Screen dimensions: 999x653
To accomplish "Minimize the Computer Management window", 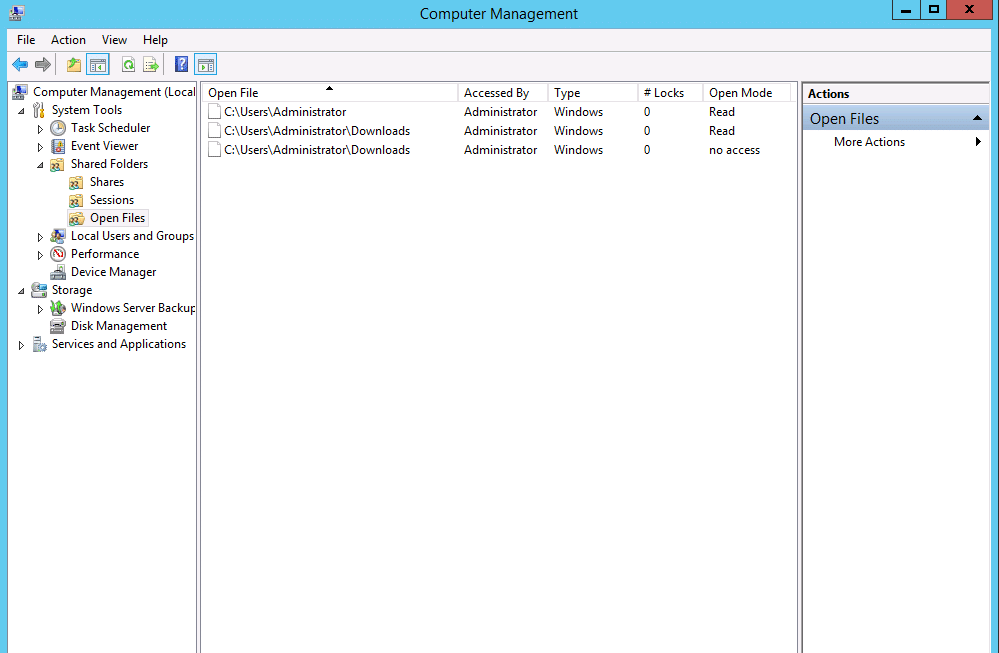I will click(x=906, y=10).
